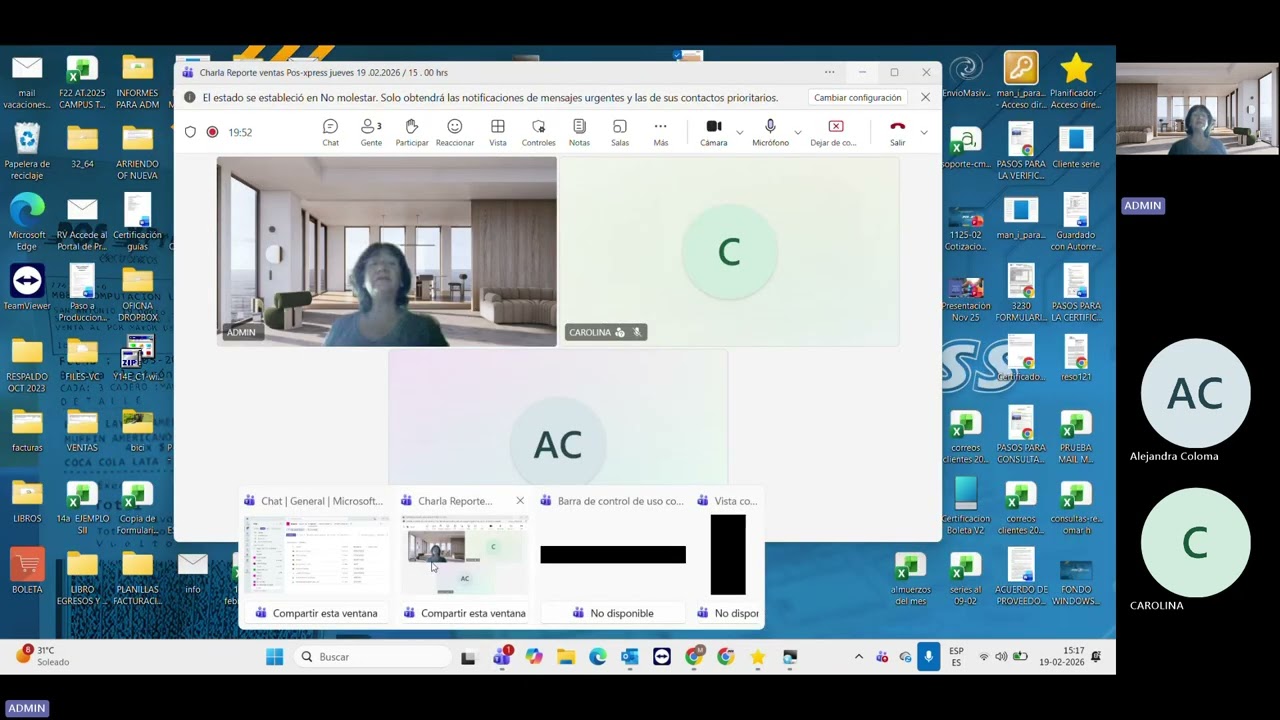1280x720 pixels.
Task: Toggle the Cámara on or off
Action: pos(714,132)
